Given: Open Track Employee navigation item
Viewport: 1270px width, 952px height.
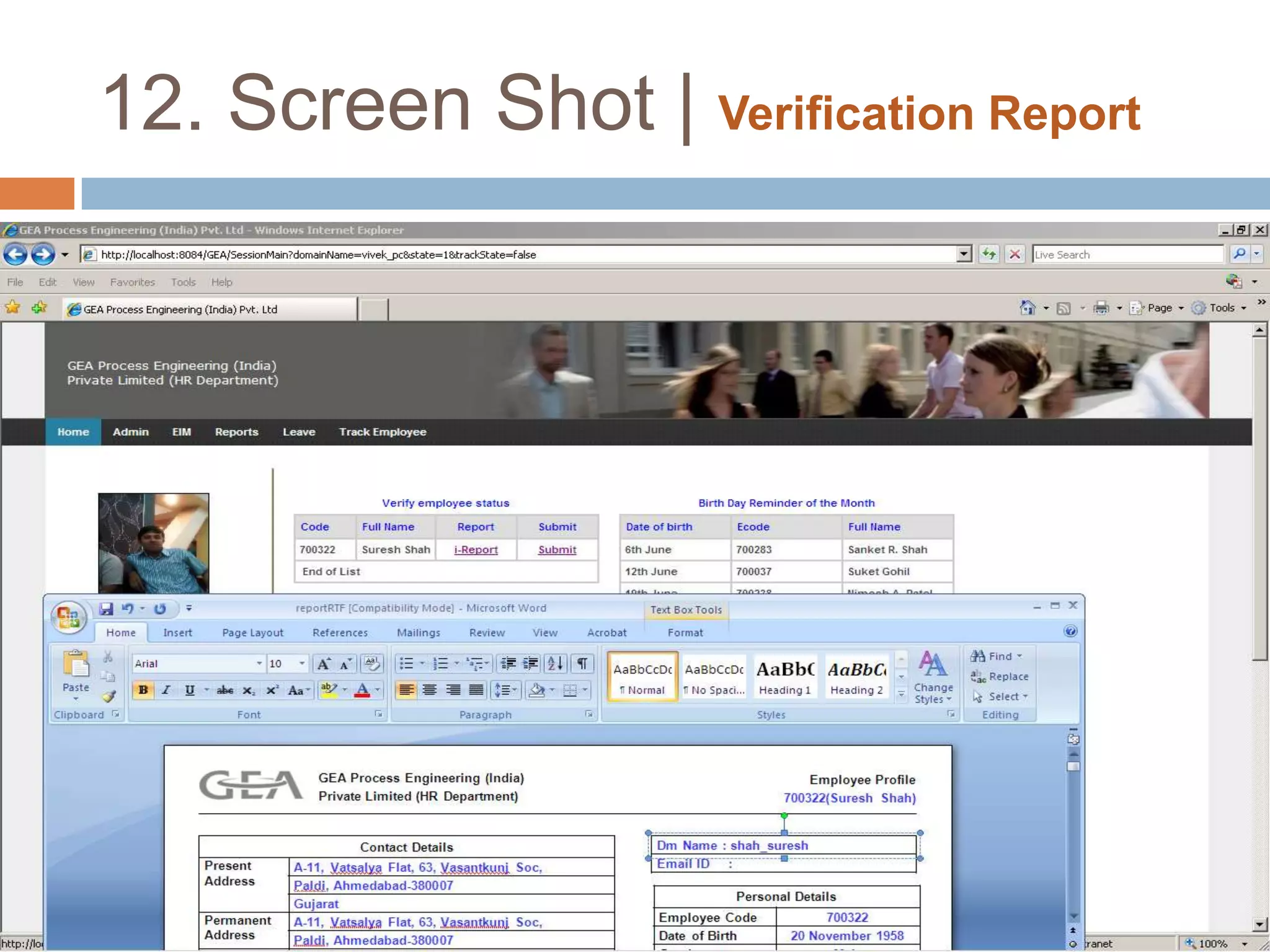Looking at the screenshot, I should click(x=383, y=432).
